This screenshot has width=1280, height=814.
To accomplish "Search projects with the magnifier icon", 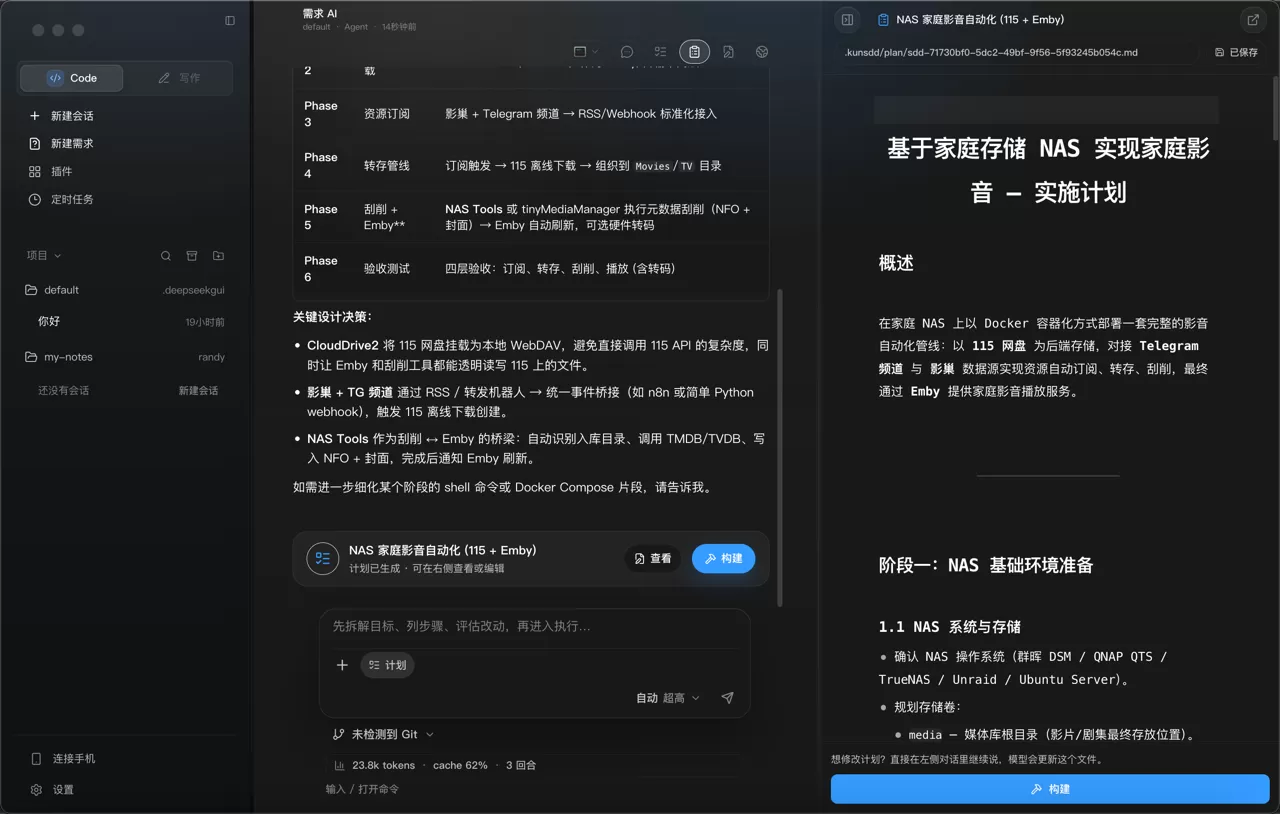I will tap(166, 256).
